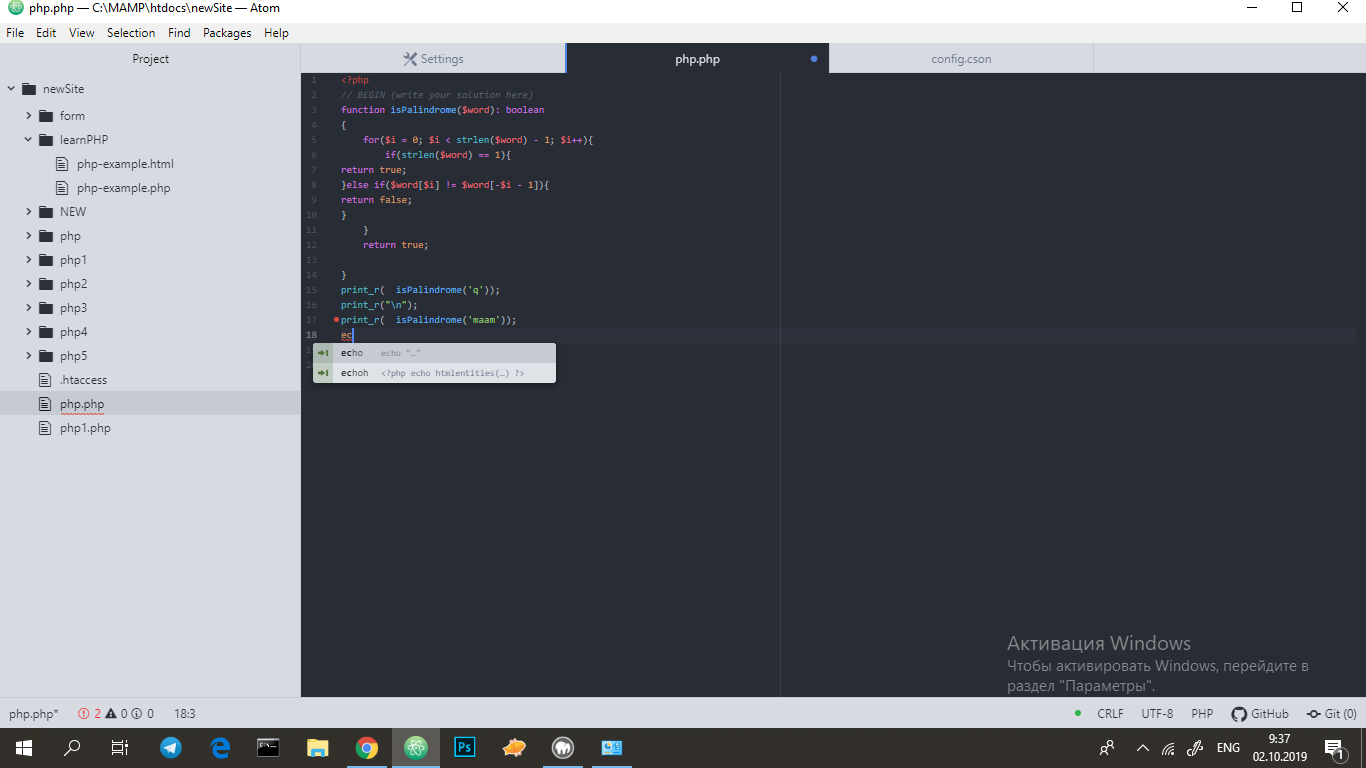This screenshot has height=768, width=1366.
Task: Change CRLF line ending setting
Action: point(1110,714)
